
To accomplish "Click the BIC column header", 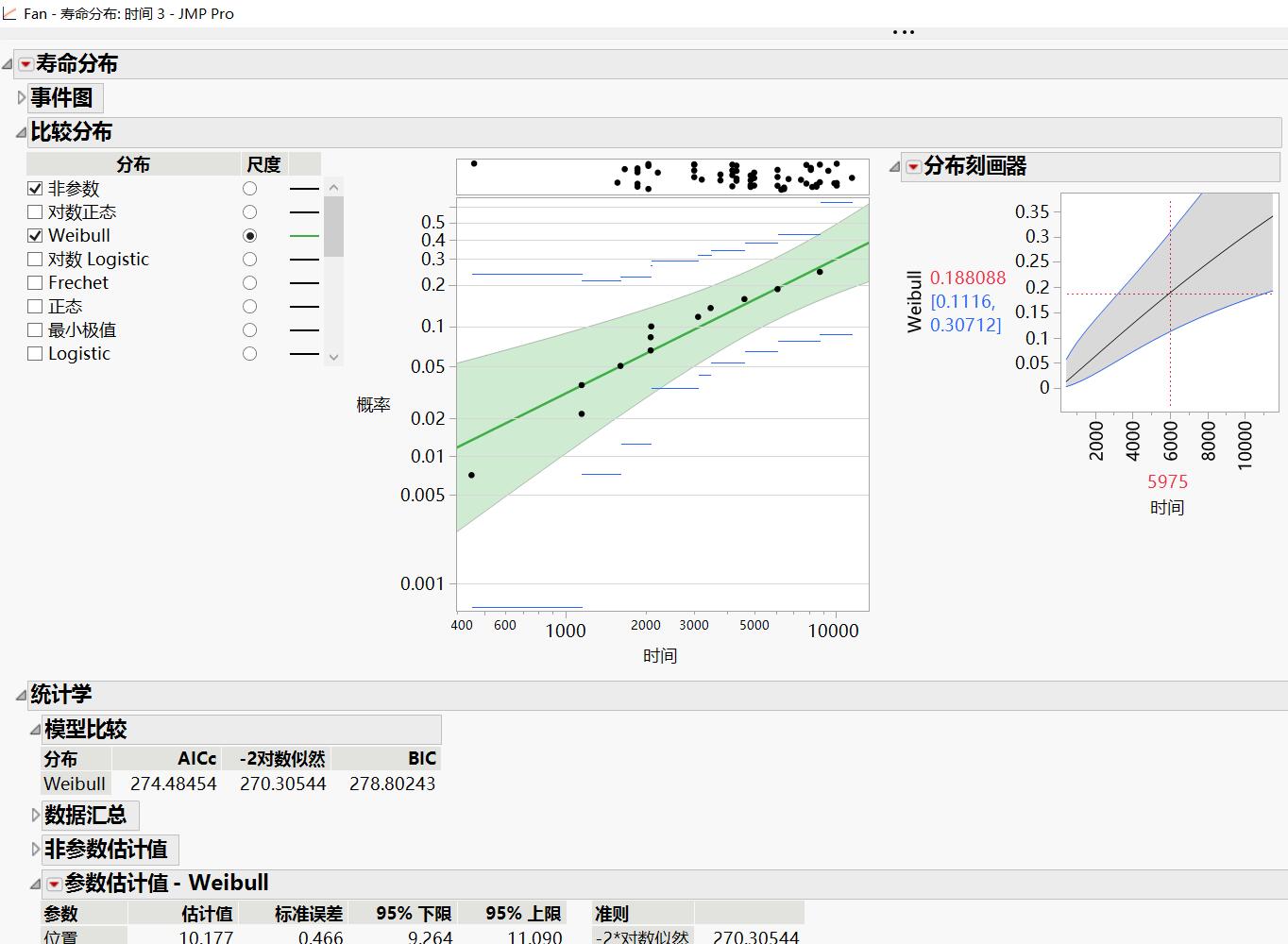I will (x=386, y=759).
